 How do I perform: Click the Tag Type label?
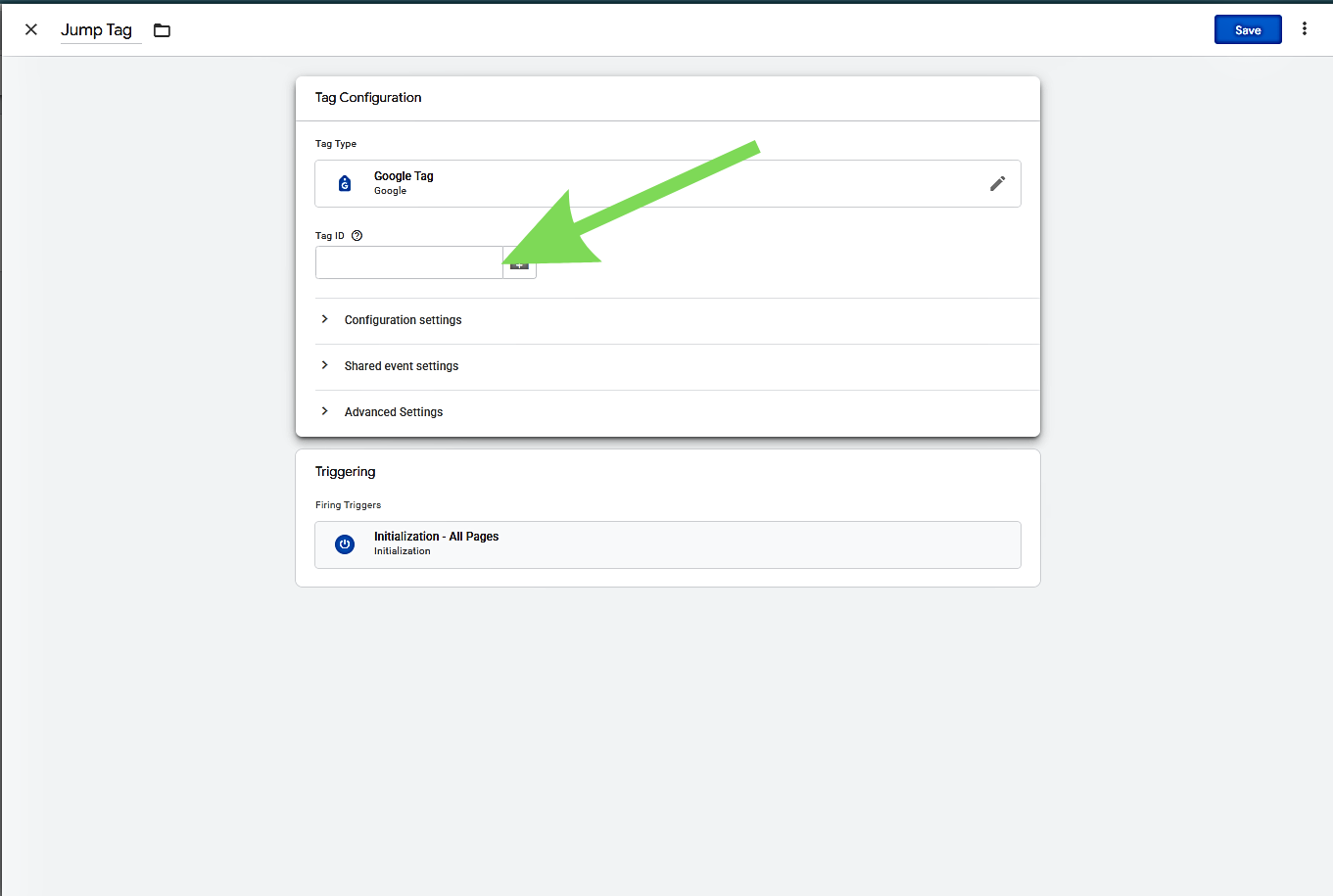pyautogui.click(x=336, y=144)
